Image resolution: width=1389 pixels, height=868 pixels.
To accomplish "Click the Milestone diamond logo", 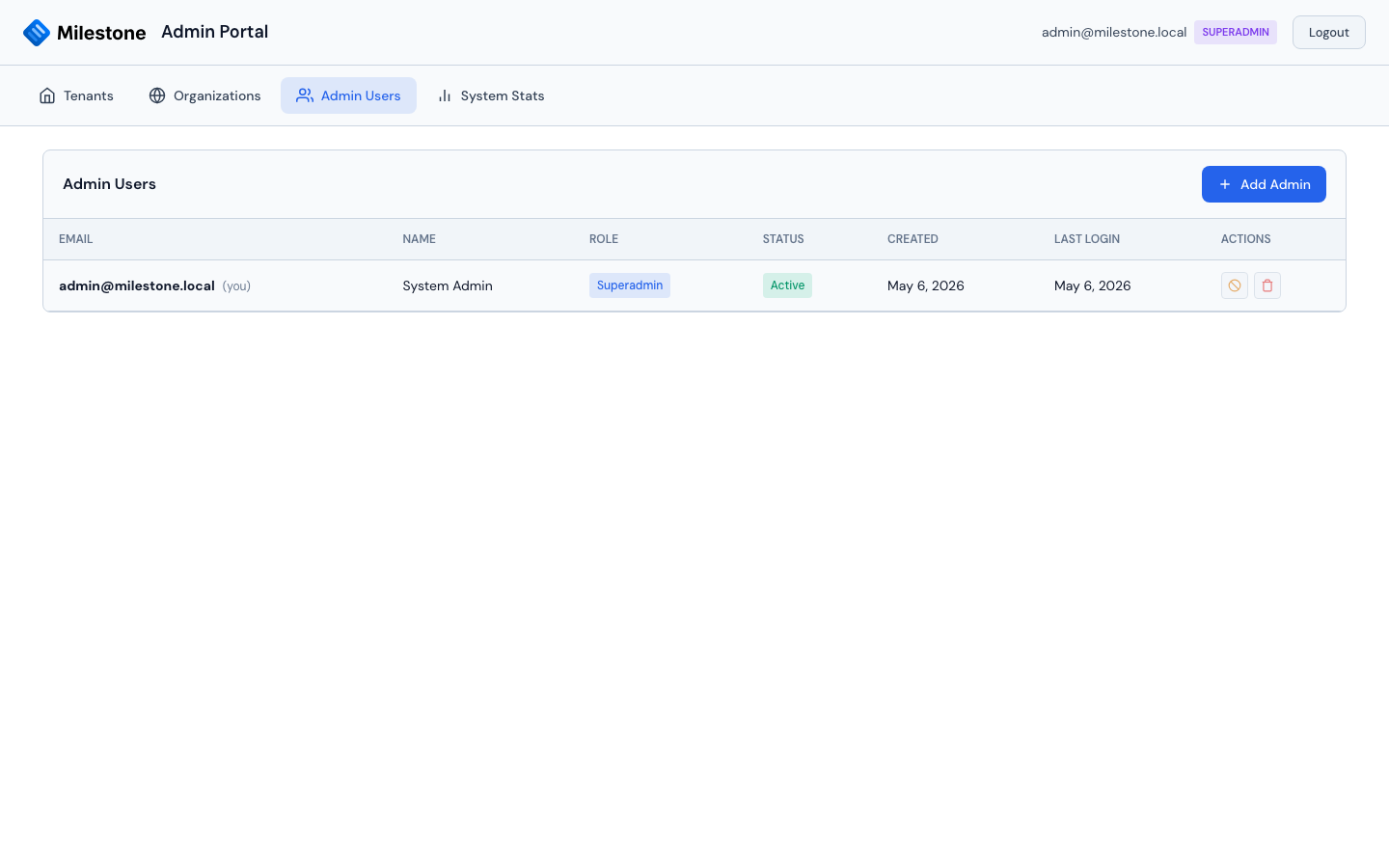I will pyautogui.click(x=37, y=33).
